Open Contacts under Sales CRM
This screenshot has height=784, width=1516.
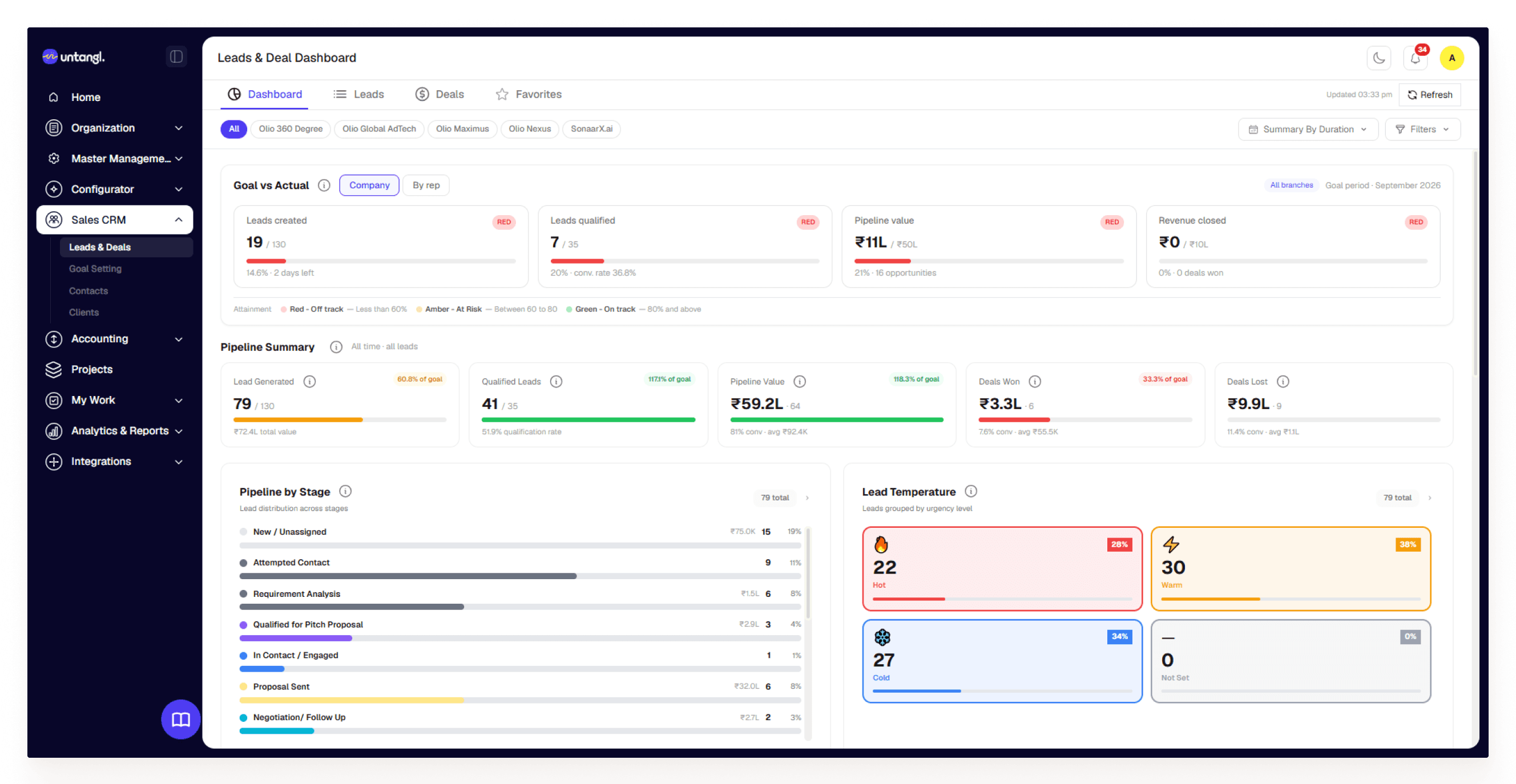(x=88, y=291)
